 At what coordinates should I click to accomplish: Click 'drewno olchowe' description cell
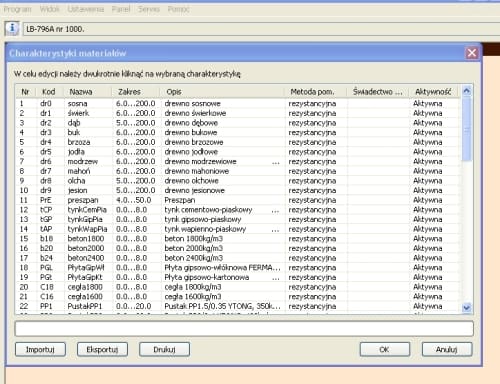pyautogui.click(x=192, y=181)
